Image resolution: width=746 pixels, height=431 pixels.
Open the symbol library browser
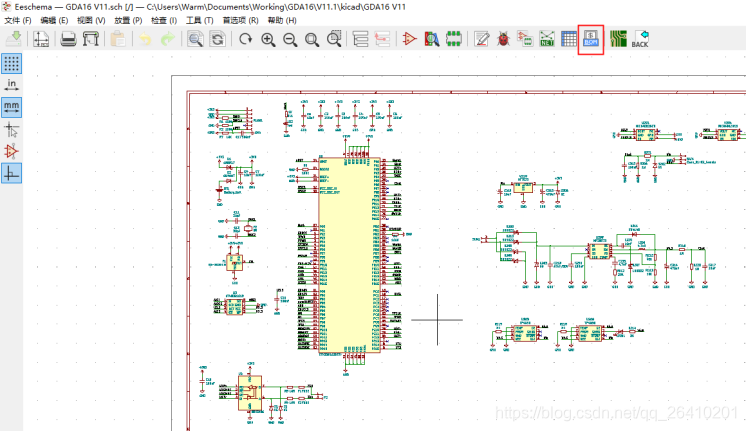[432, 39]
